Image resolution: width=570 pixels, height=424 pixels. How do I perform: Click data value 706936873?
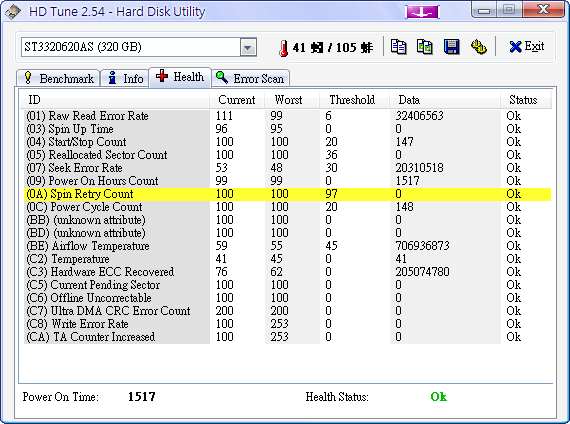tap(422, 246)
